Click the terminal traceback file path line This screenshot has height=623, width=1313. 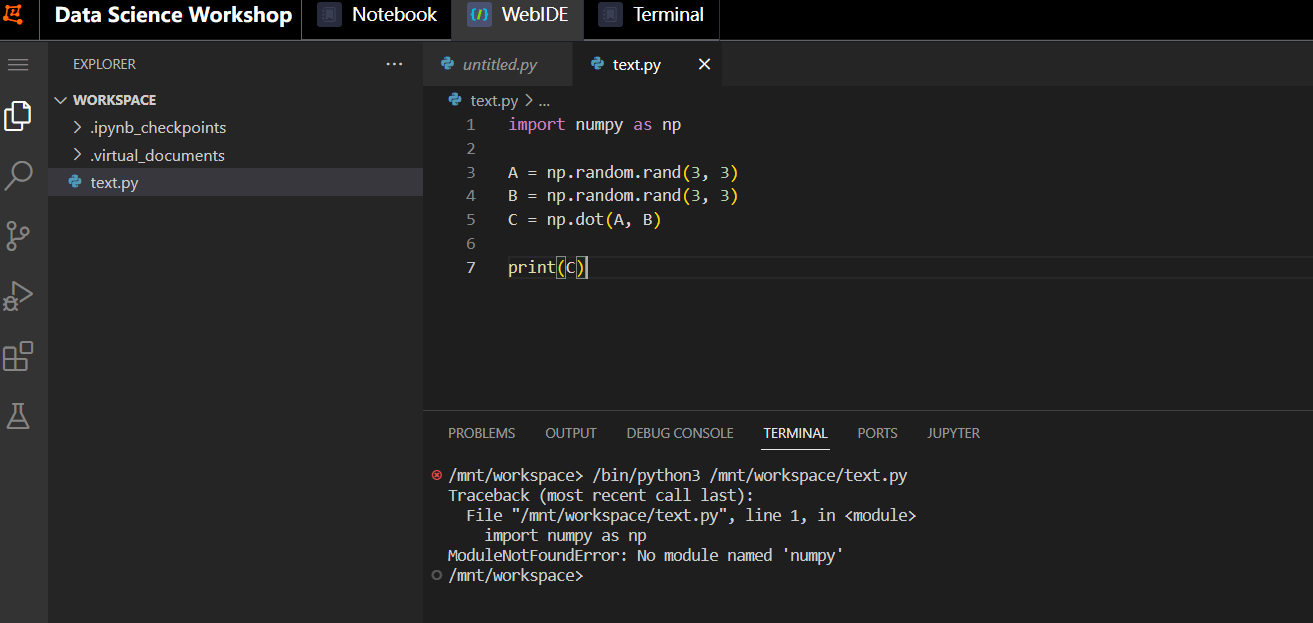(691, 515)
